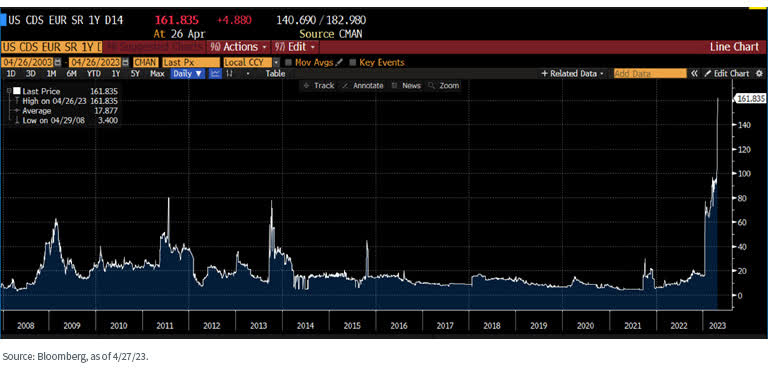
Task: Expand the Related Data dropdown
Action: [573, 73]
